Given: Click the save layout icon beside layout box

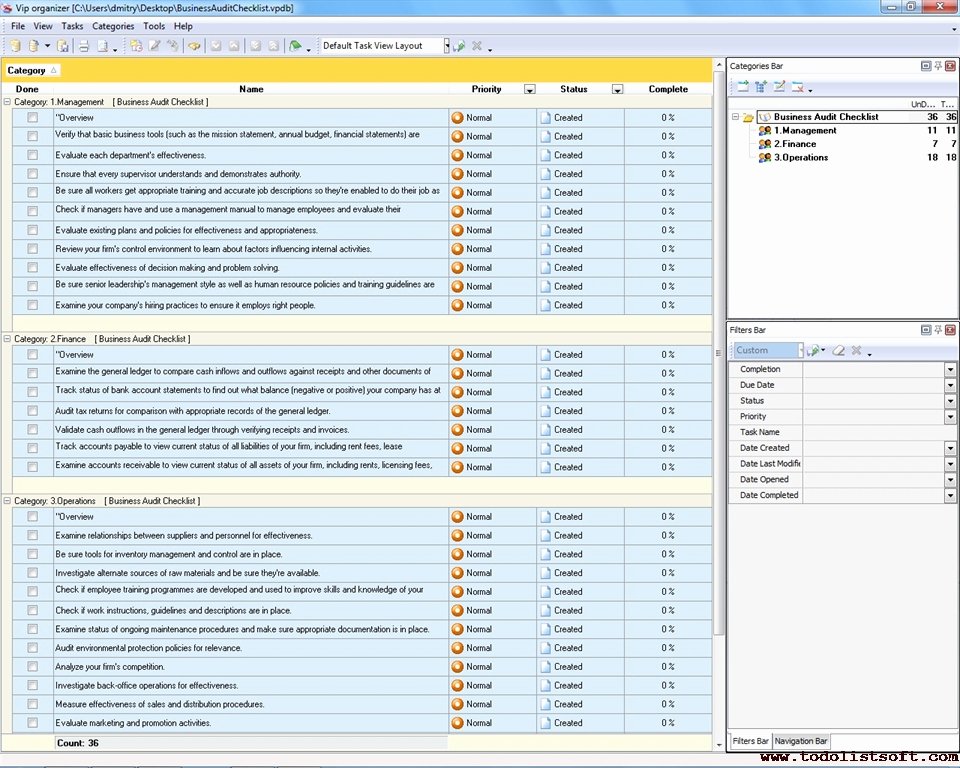Looking at the screenshot, I should coord(460,46).
